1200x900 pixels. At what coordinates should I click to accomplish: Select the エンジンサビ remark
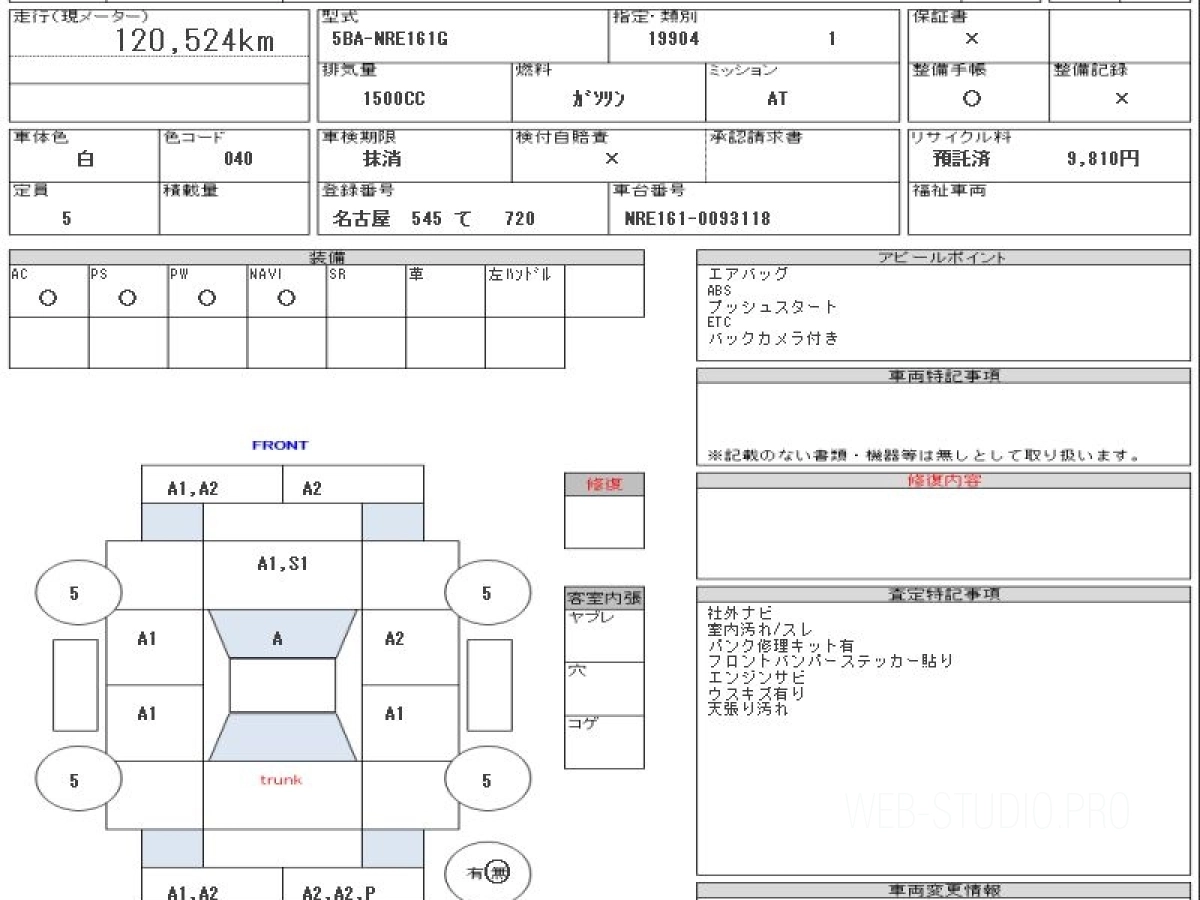pyautogui.click(x=756, y=677)
